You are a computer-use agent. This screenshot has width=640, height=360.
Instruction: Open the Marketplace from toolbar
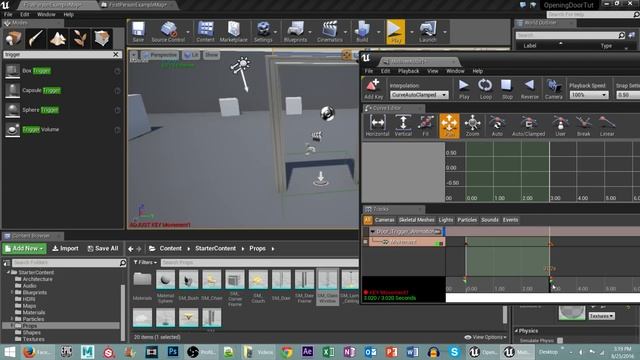click(x=233, y=32)
